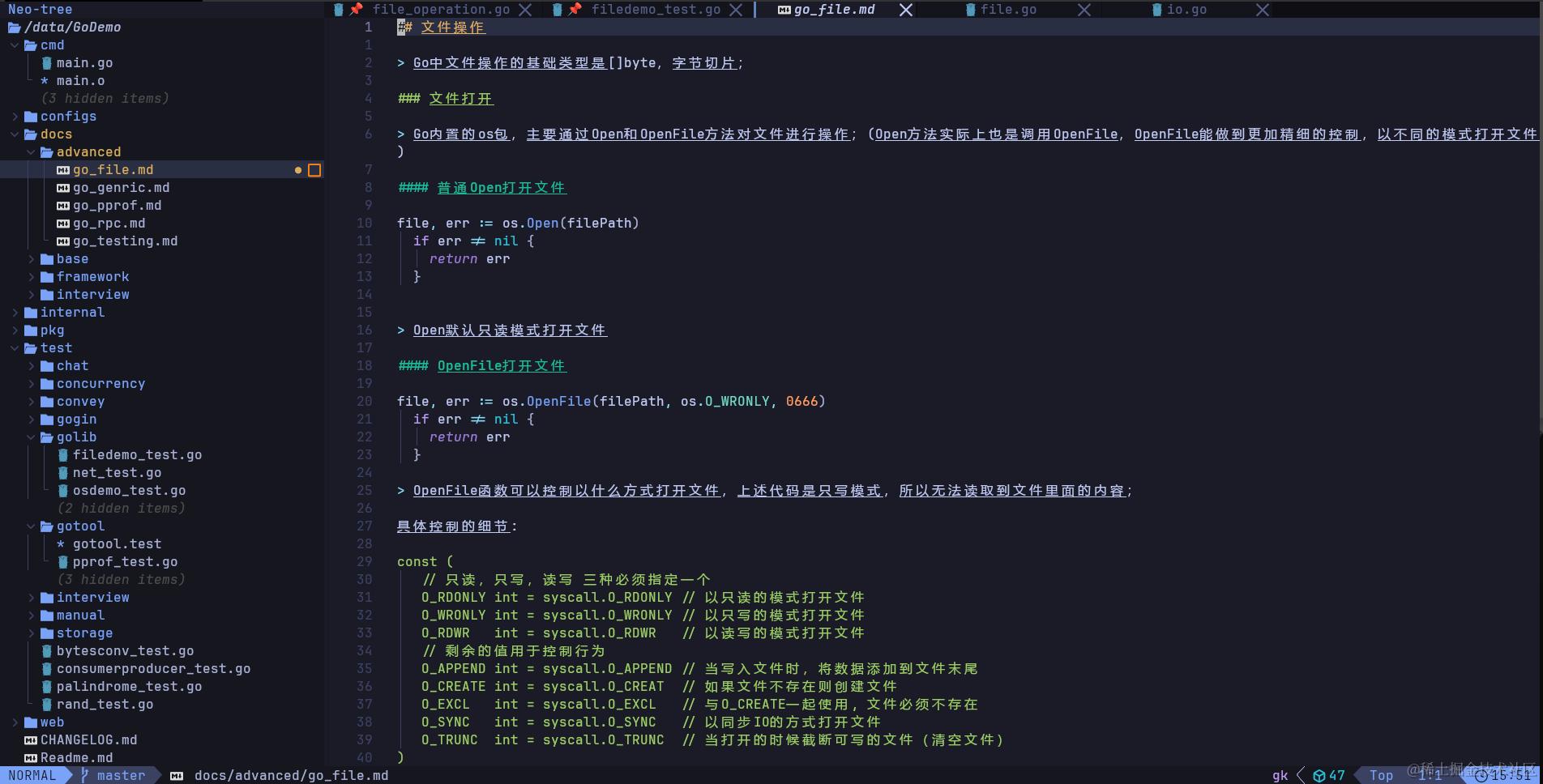The image size is (1543, 784).
Task: Collapse the docs folder
Action: 15,134
